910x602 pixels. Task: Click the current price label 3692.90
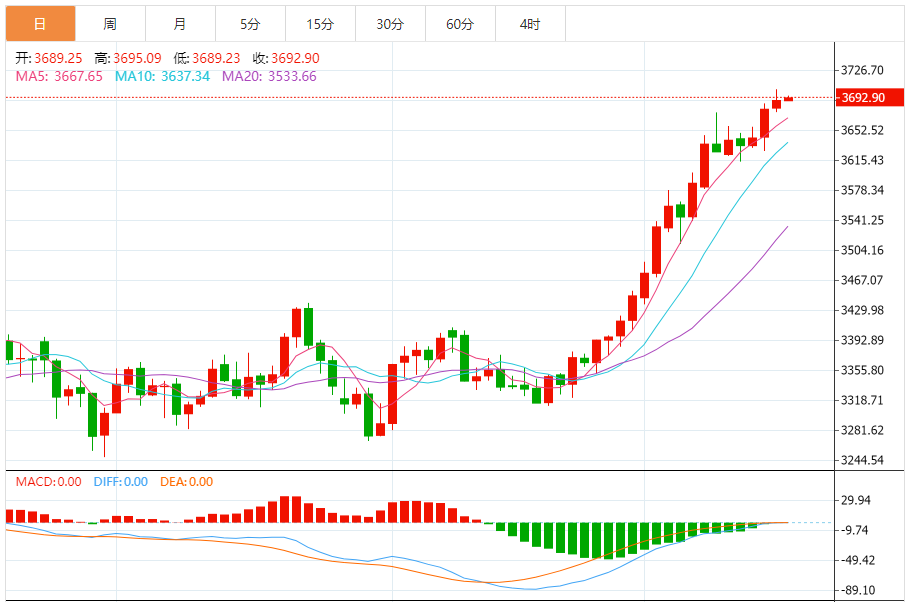(x=869, y=98)
